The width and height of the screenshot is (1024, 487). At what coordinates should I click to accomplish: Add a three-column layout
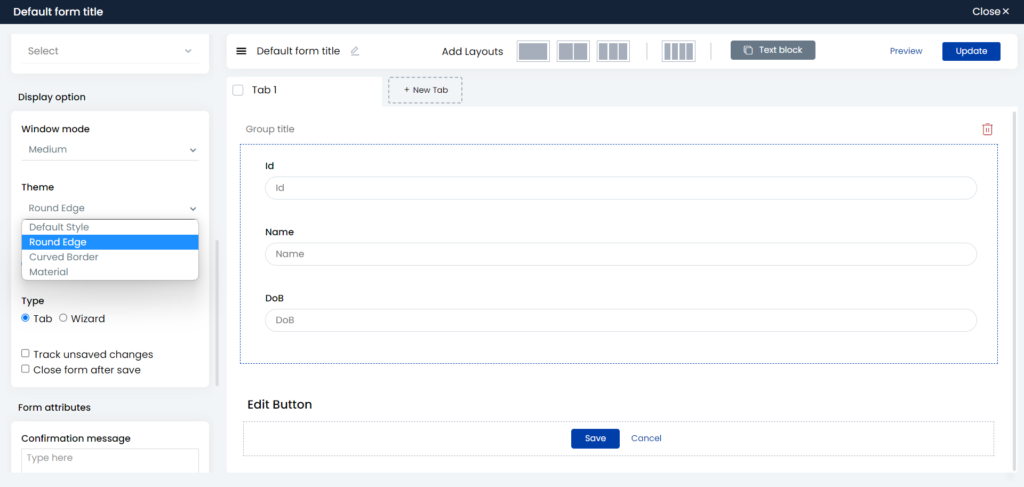[613, 51]
